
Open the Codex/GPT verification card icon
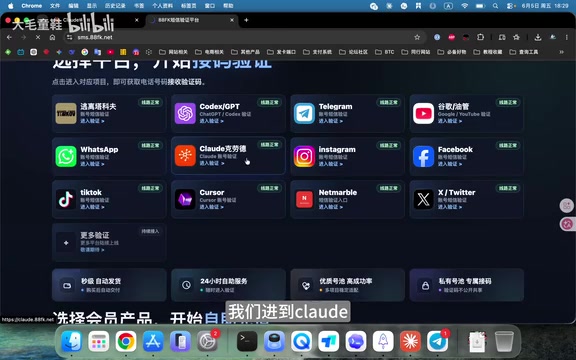[185, 113]
